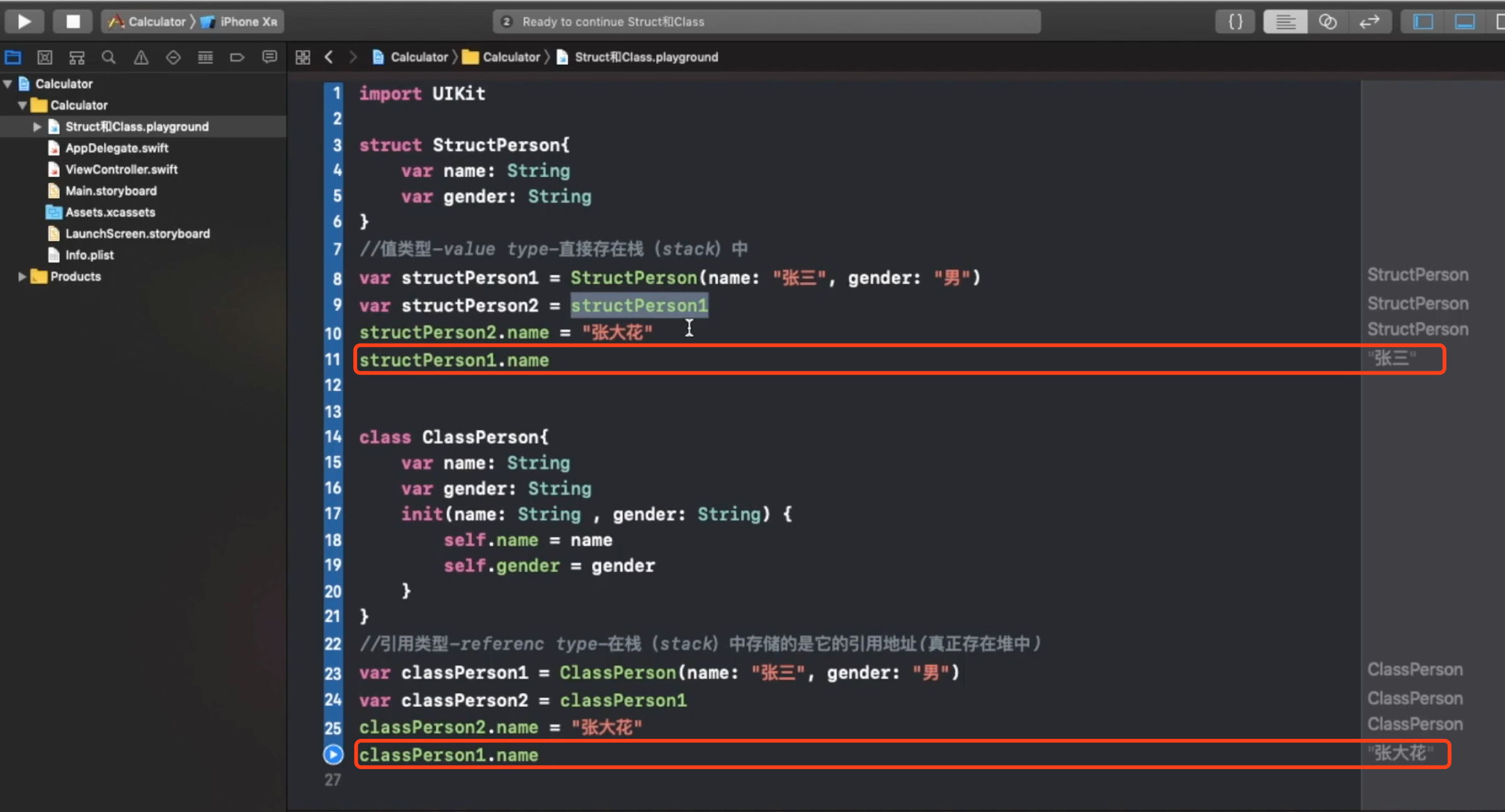Open the Breakpoint navigator icon
Image resolution: width=1505 pixels, height=812 pixels.
click(x=237, y=58)
